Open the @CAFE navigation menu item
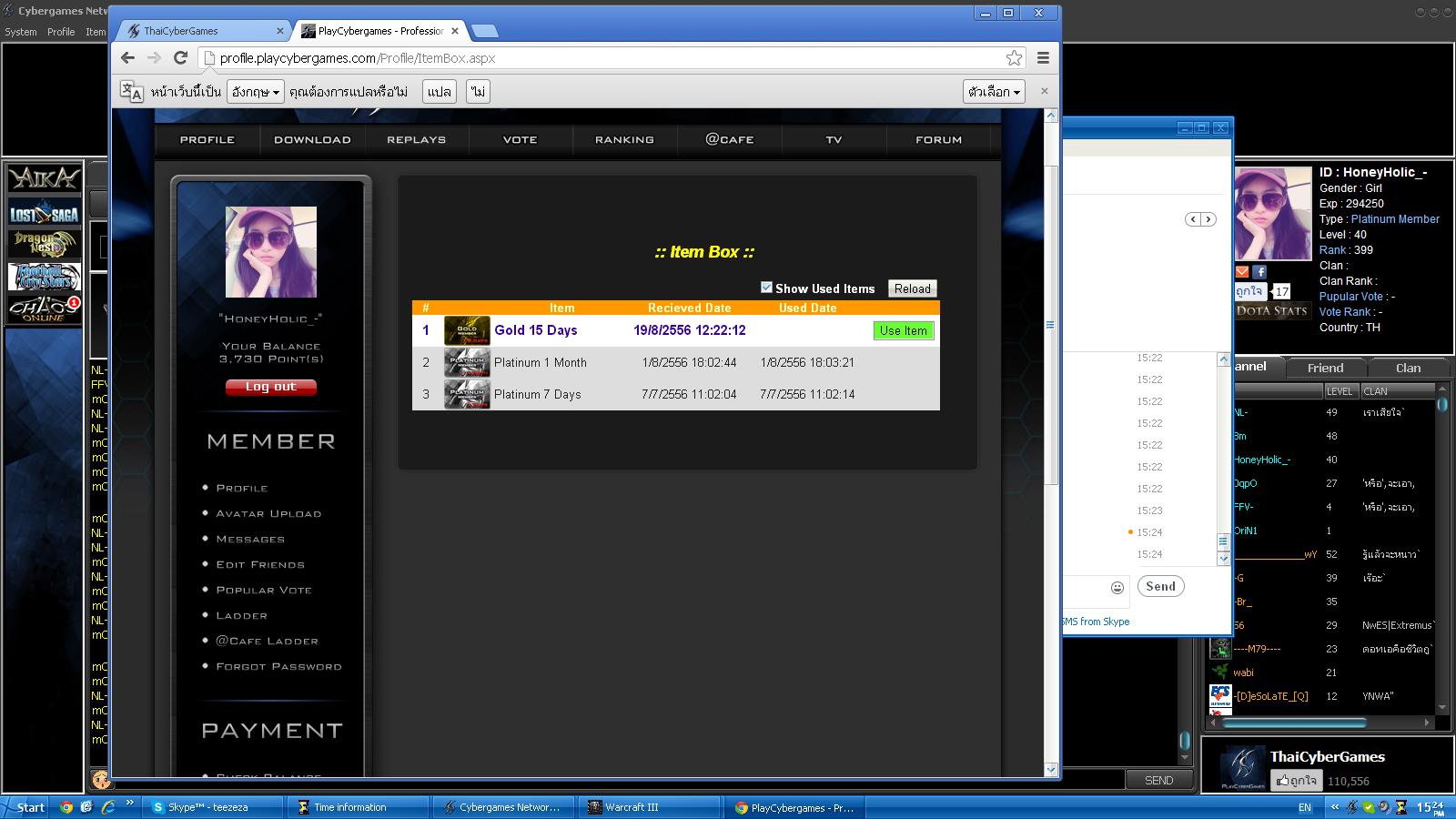 [x=730, y=140]
